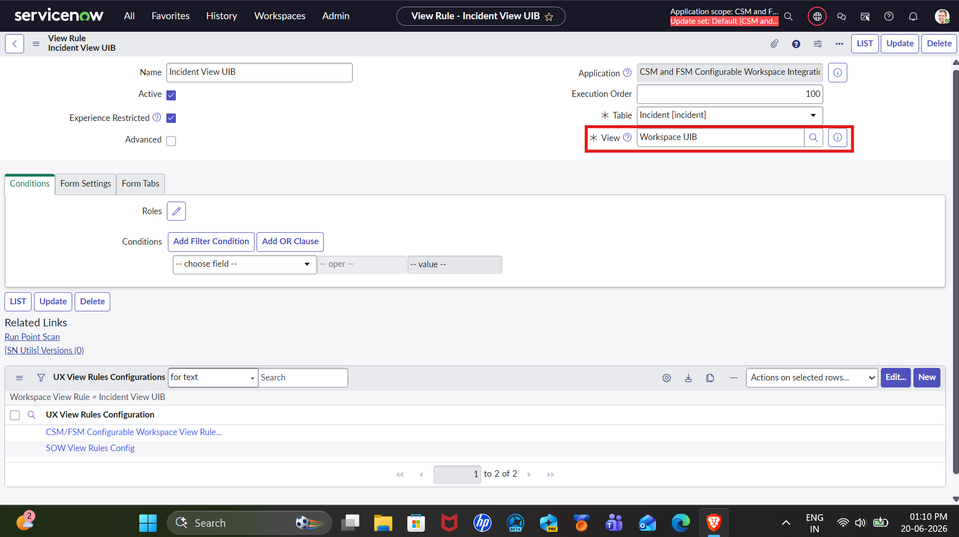Viewport: 959px width, 537px height.
Task: Click New in related list
Action: pyautogui.click(x=927, y=377)
